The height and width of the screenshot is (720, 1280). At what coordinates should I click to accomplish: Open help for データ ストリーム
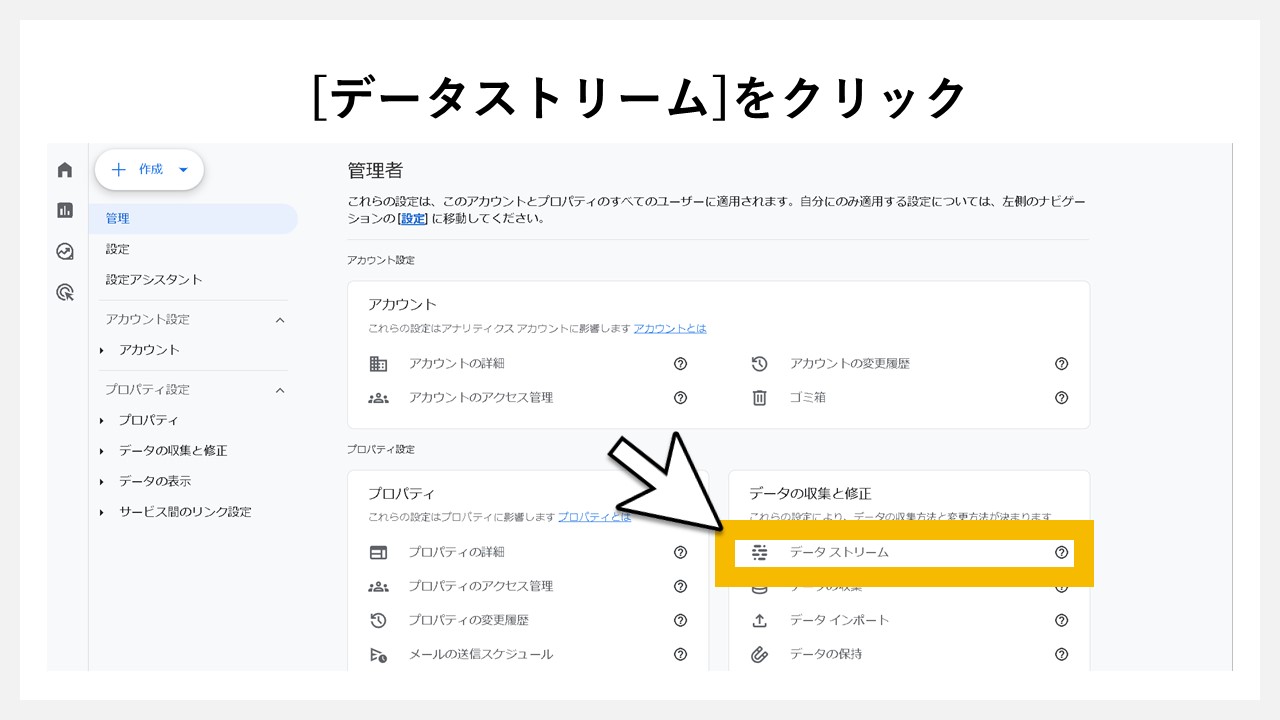click(1062, 552)
